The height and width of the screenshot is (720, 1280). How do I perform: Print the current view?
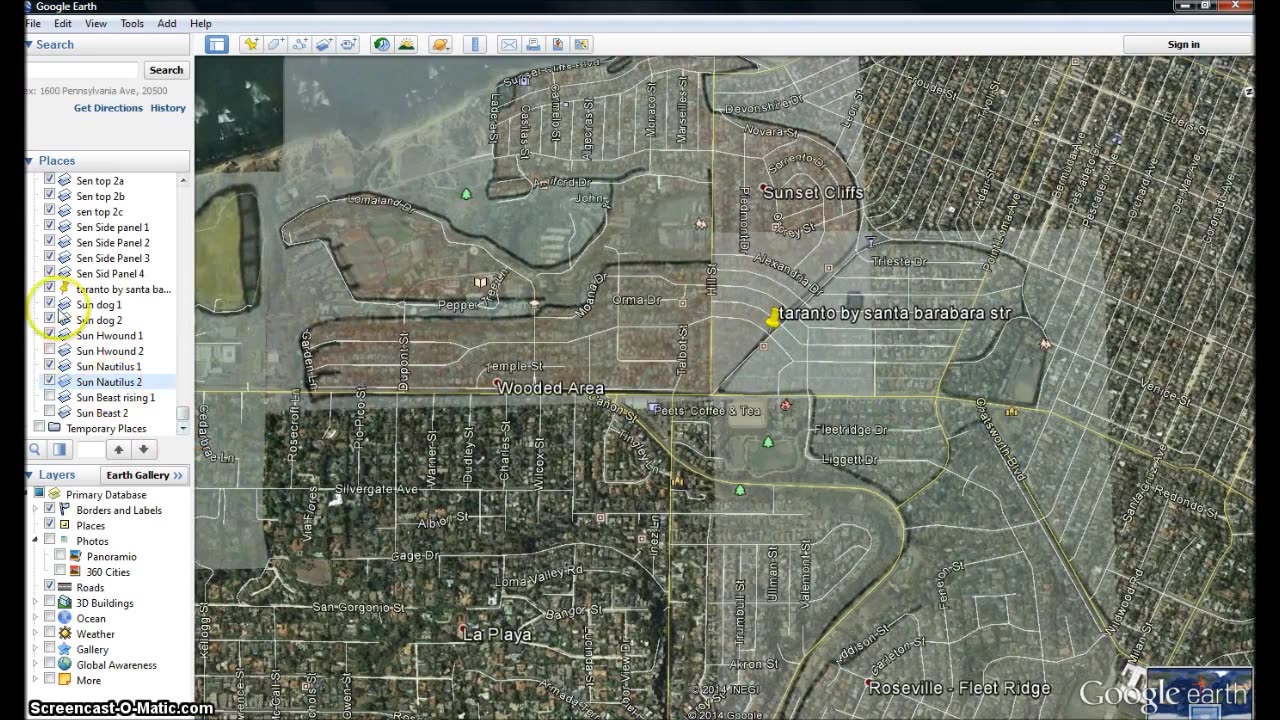[x=533, y=44]
